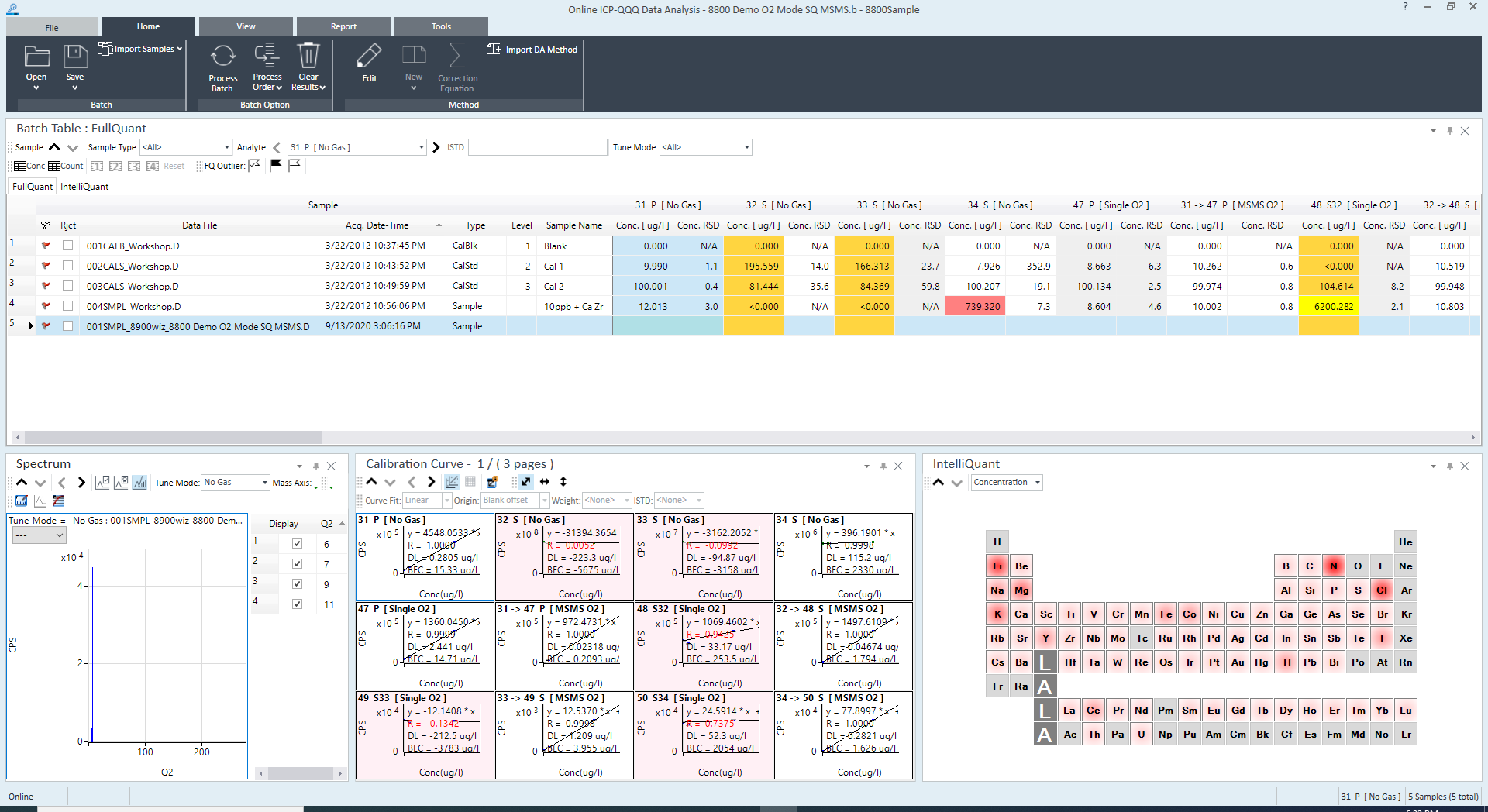The image size is (1488, 812).
Task: Open the Curve Fit Linear dropdown
Action: 427,501
